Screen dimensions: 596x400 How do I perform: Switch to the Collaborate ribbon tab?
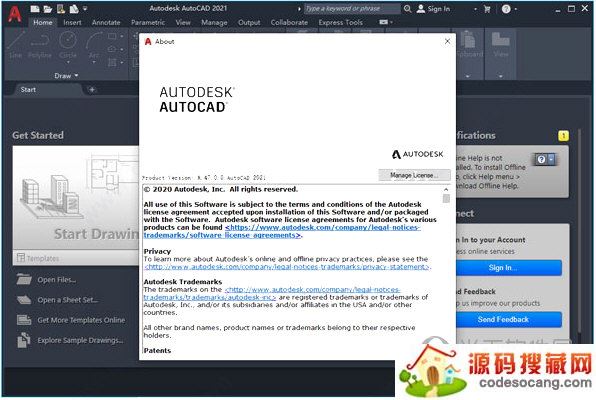(289, 22)
